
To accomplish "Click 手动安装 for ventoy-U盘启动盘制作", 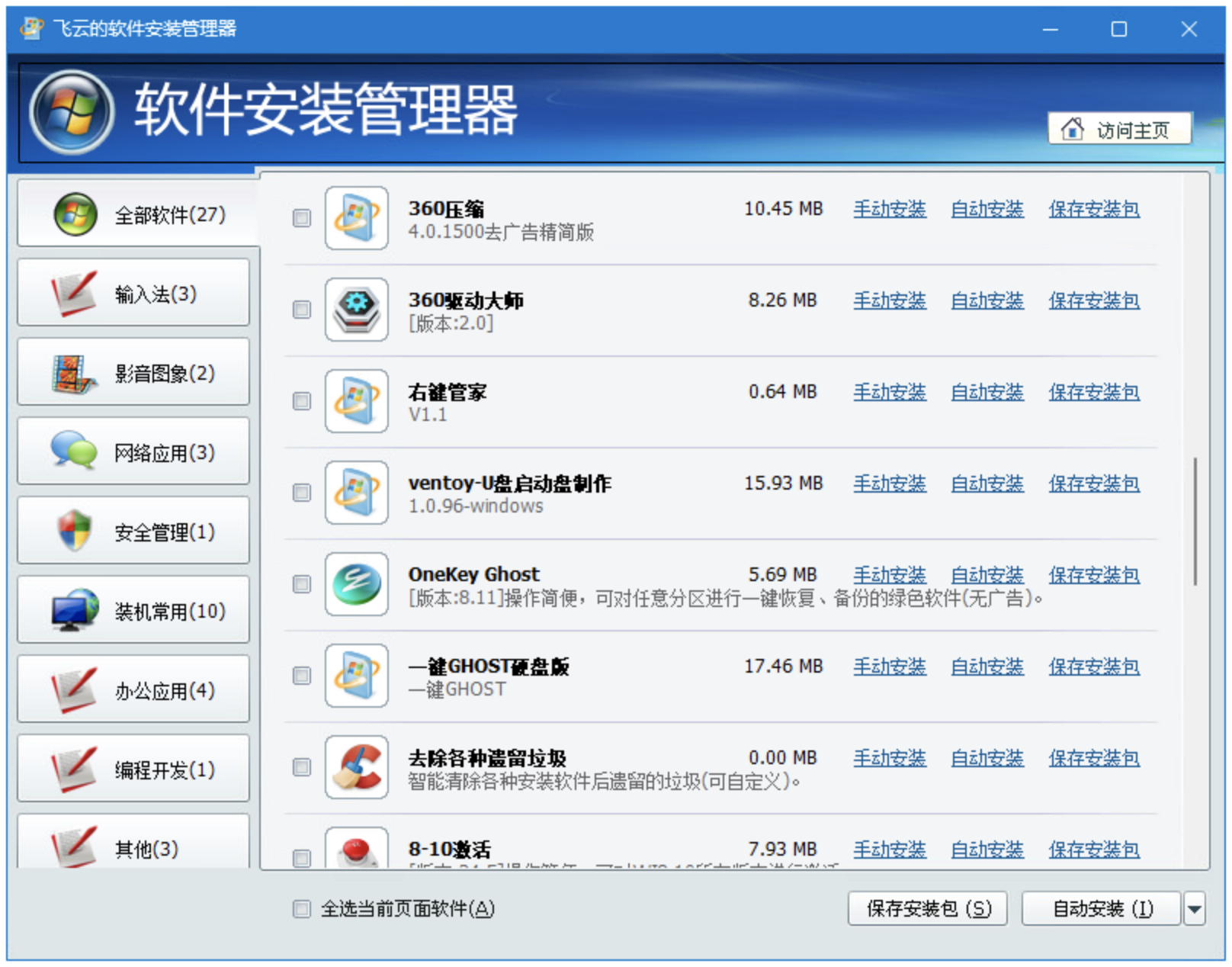I will point(890,483).
